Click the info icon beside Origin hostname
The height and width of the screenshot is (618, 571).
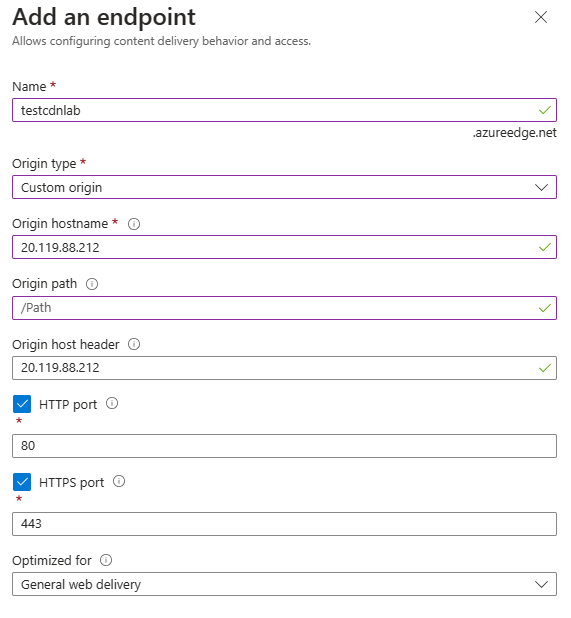[x=134, y=224]
